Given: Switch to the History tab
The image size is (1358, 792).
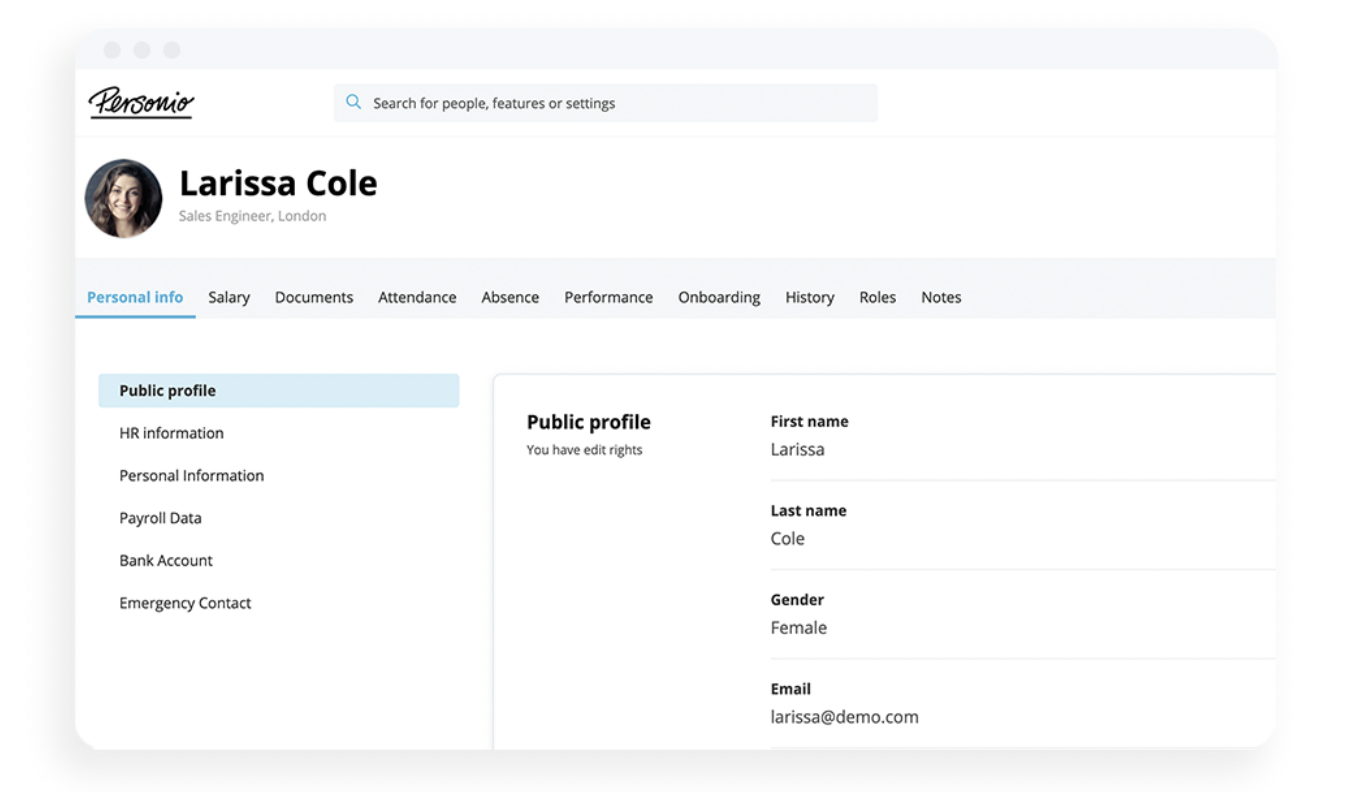Looking at the screenshot, I should click(x=810, y=297).
